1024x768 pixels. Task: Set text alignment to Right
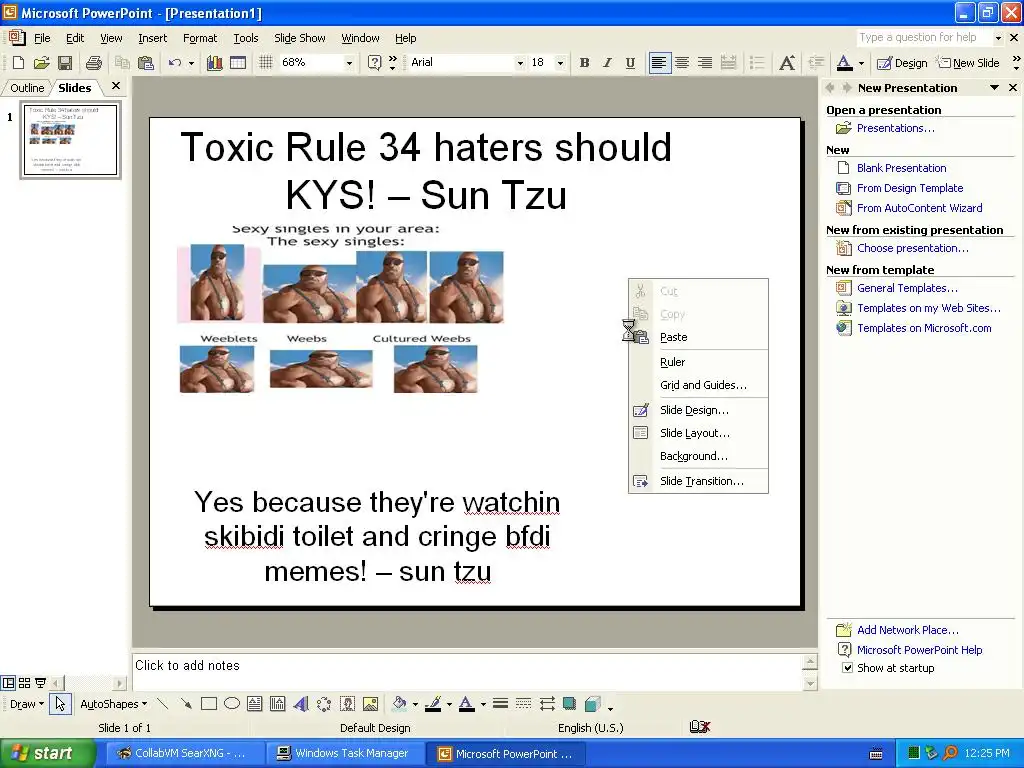point(705,63)
